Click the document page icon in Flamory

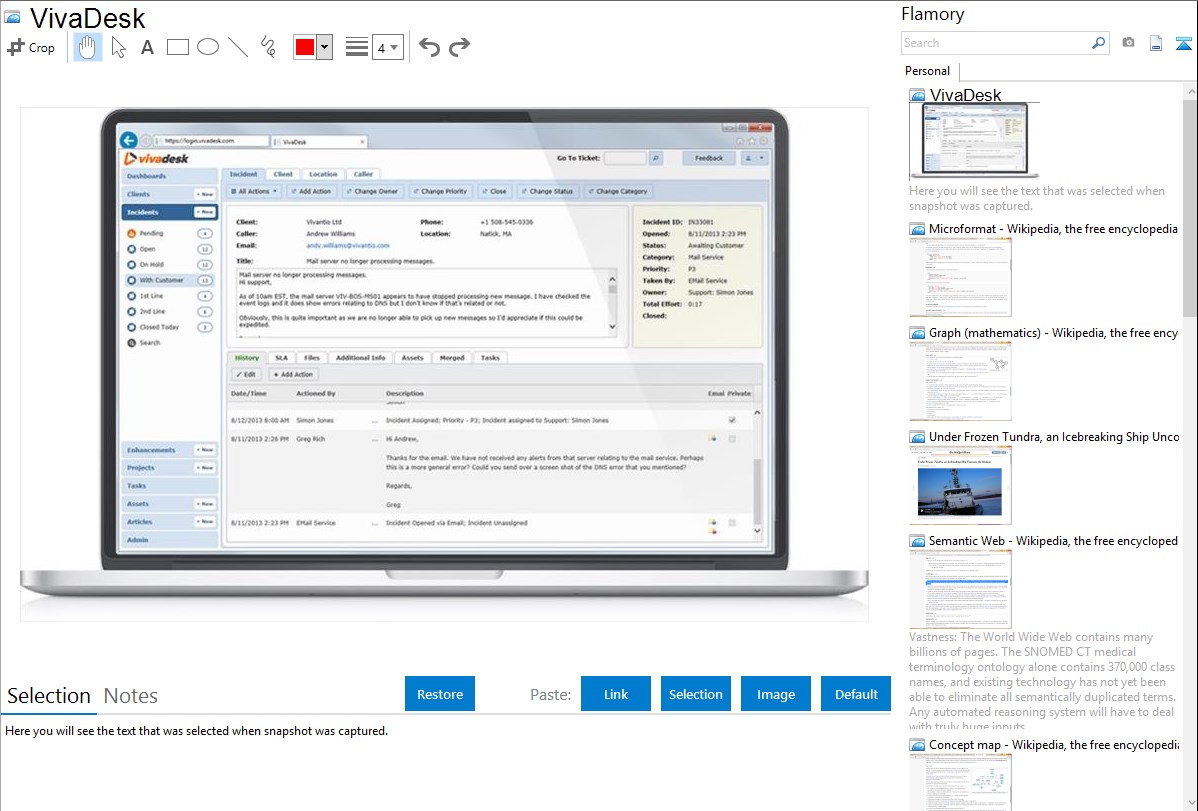coord(1156,43)
